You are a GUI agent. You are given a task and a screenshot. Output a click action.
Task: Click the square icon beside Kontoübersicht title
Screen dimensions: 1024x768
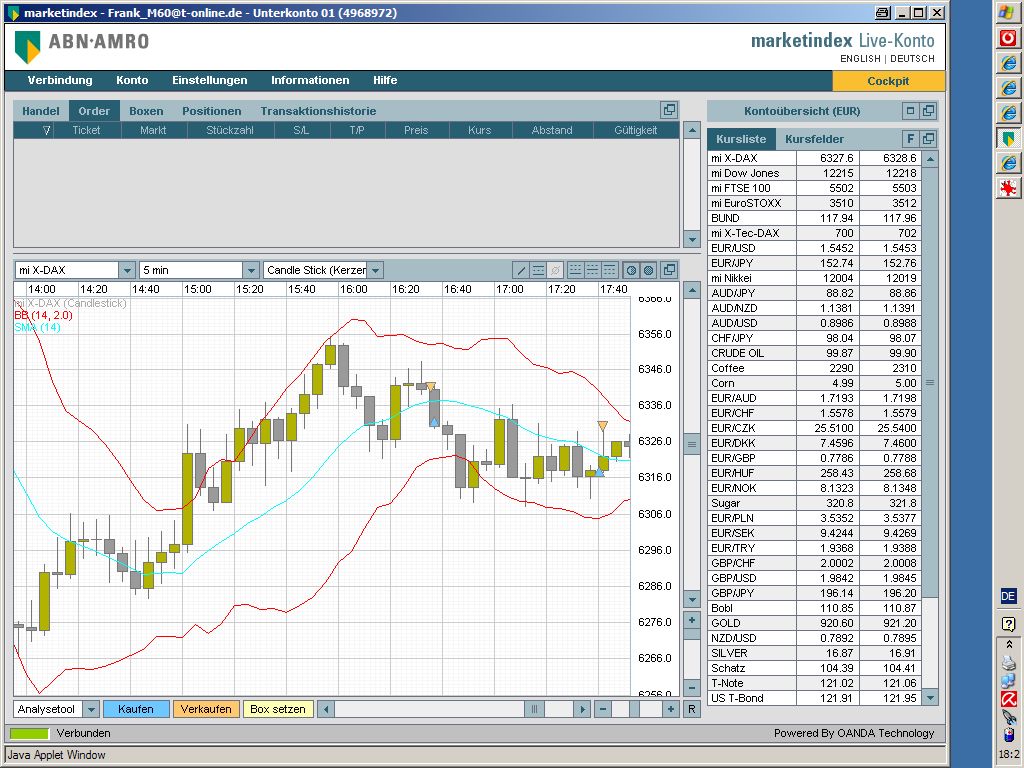pos(910,111)
